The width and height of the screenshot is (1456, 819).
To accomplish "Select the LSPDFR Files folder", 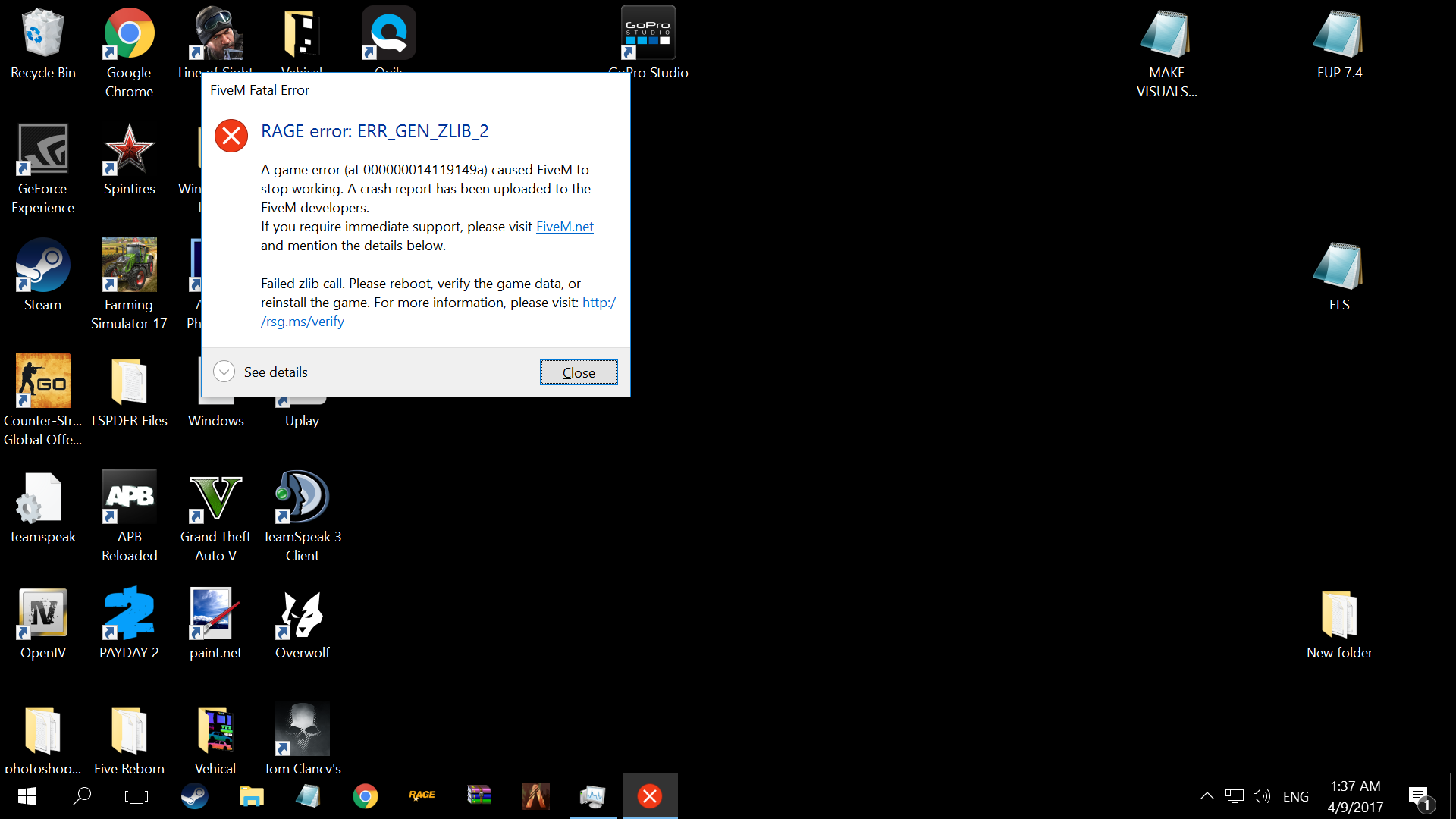I will (x=129, y=392).
